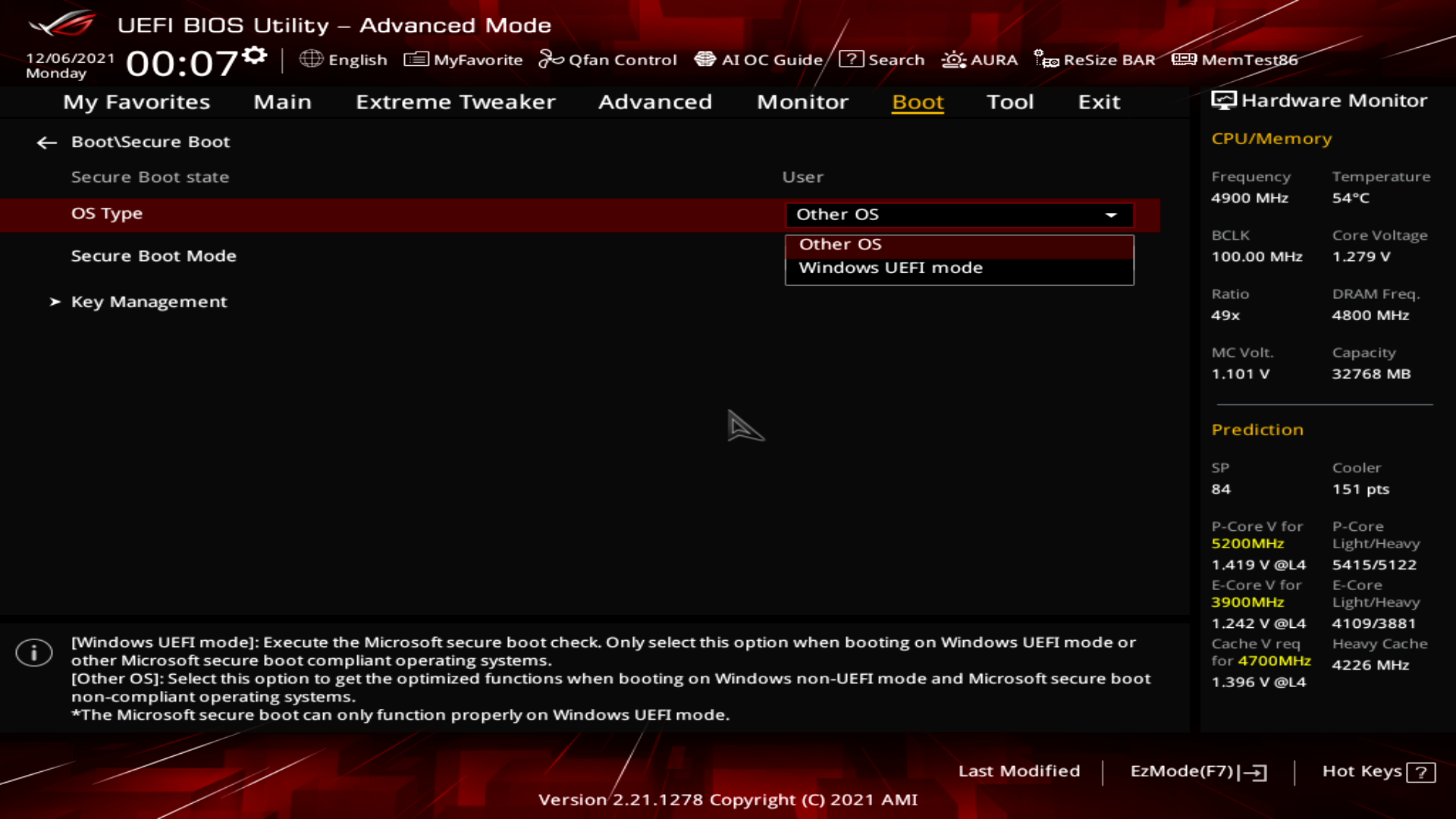Screen dimensions: 1456x819
Task: Show the Hot Keys help
Action: (1378, 771)
